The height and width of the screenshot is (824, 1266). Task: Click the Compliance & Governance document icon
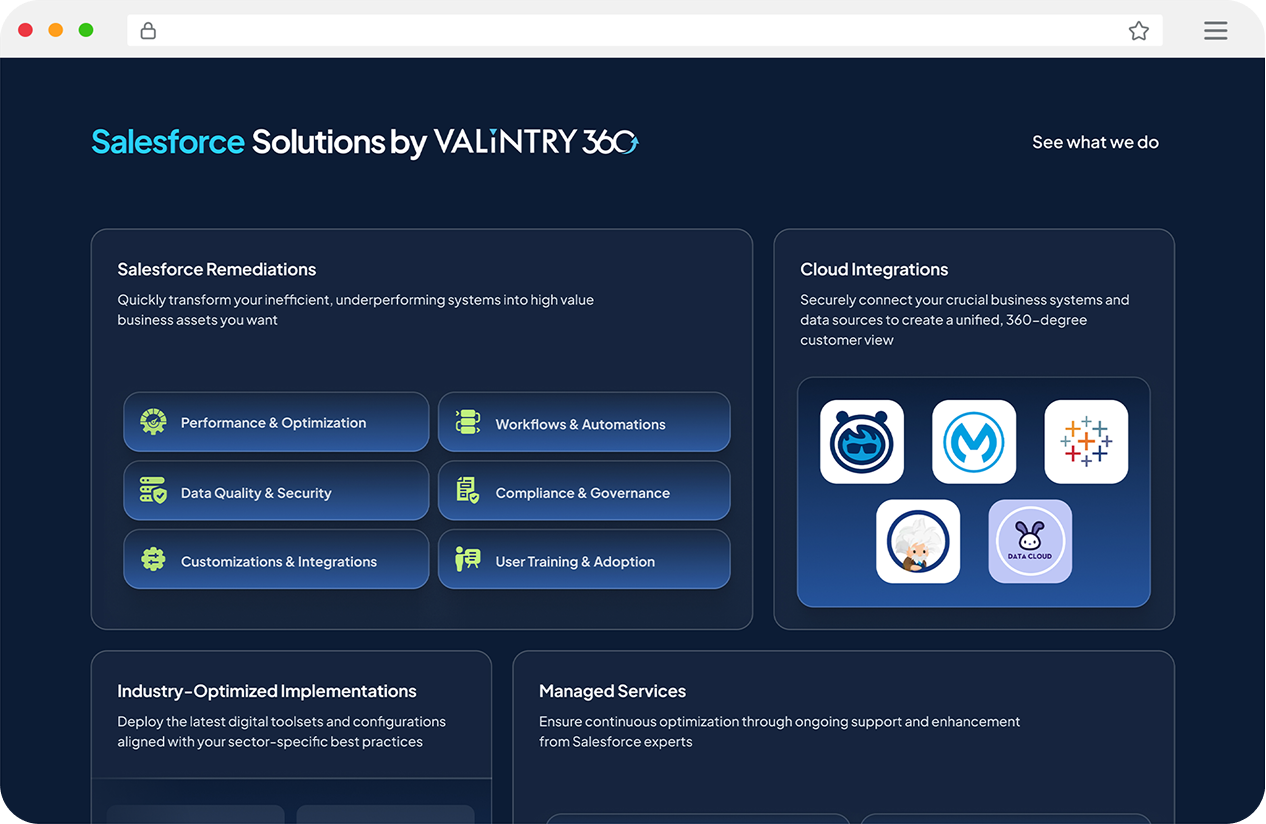(x=468, y=490)
